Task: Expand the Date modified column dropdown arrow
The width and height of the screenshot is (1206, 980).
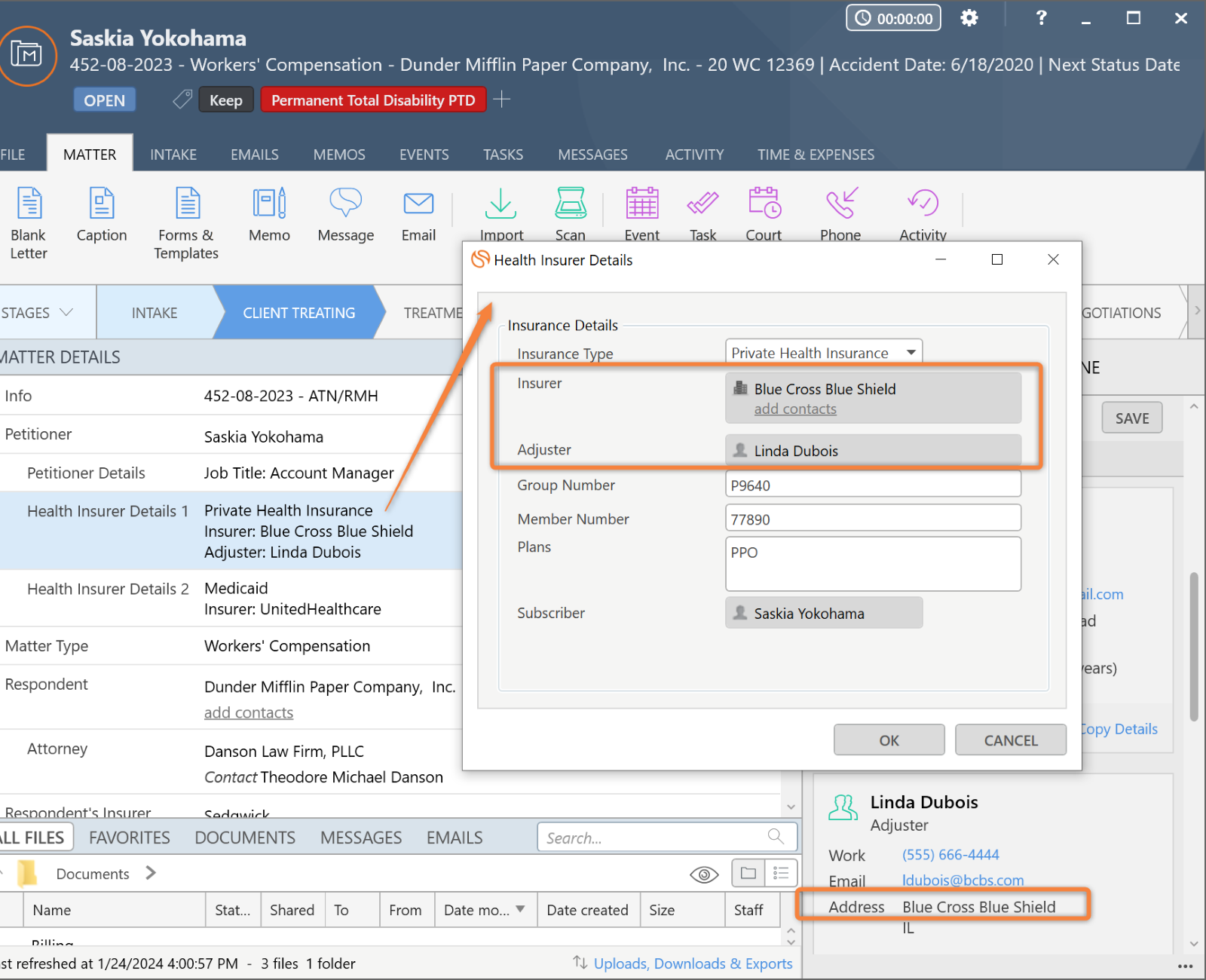Action: [520, 909]
